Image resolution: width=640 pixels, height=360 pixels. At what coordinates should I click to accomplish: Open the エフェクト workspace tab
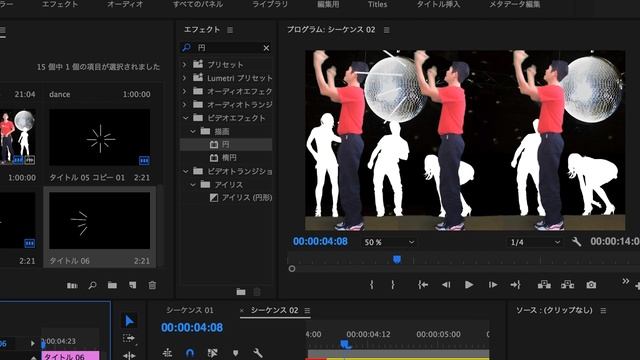point(60,4)
